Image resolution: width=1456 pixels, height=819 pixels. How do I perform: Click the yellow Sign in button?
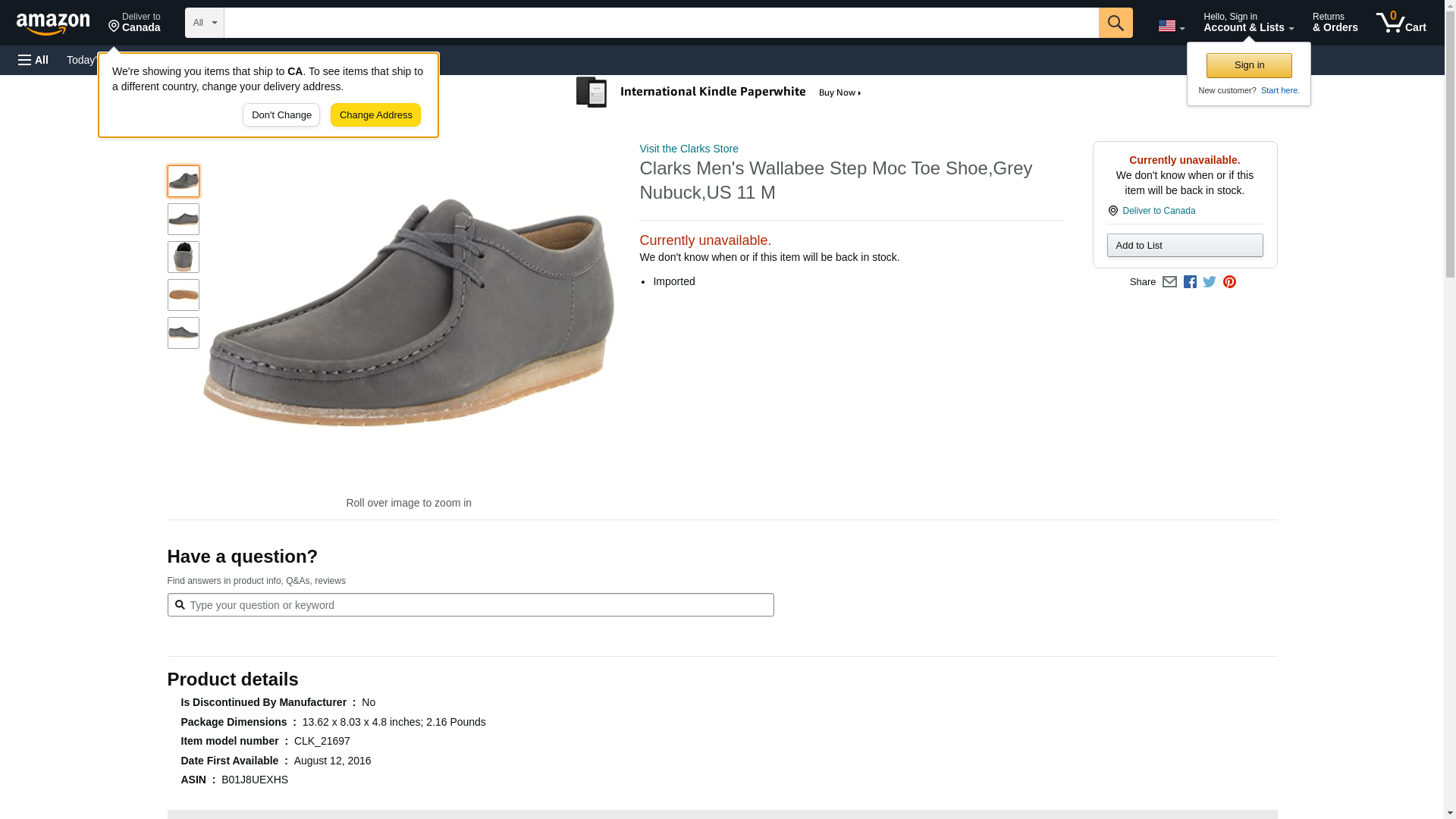pyautogui.click(x=1249, y=65)
